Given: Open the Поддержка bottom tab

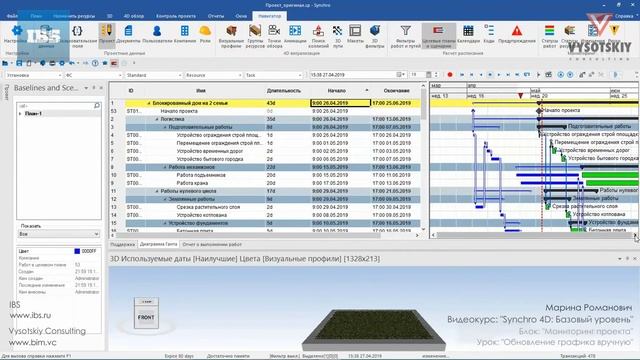Looking at the screenshot, I should 122,244.
